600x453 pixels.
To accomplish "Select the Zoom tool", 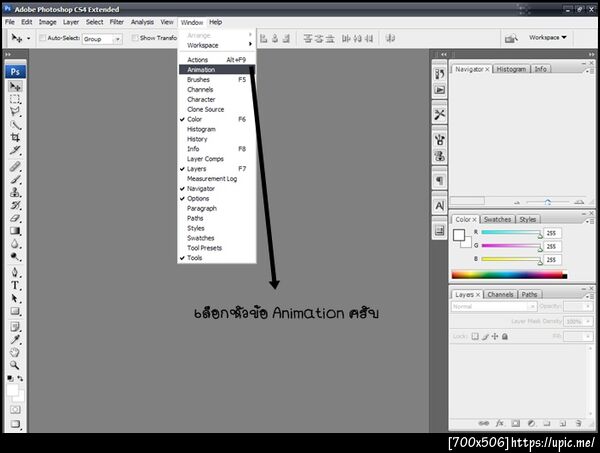I will coord(15,365).
